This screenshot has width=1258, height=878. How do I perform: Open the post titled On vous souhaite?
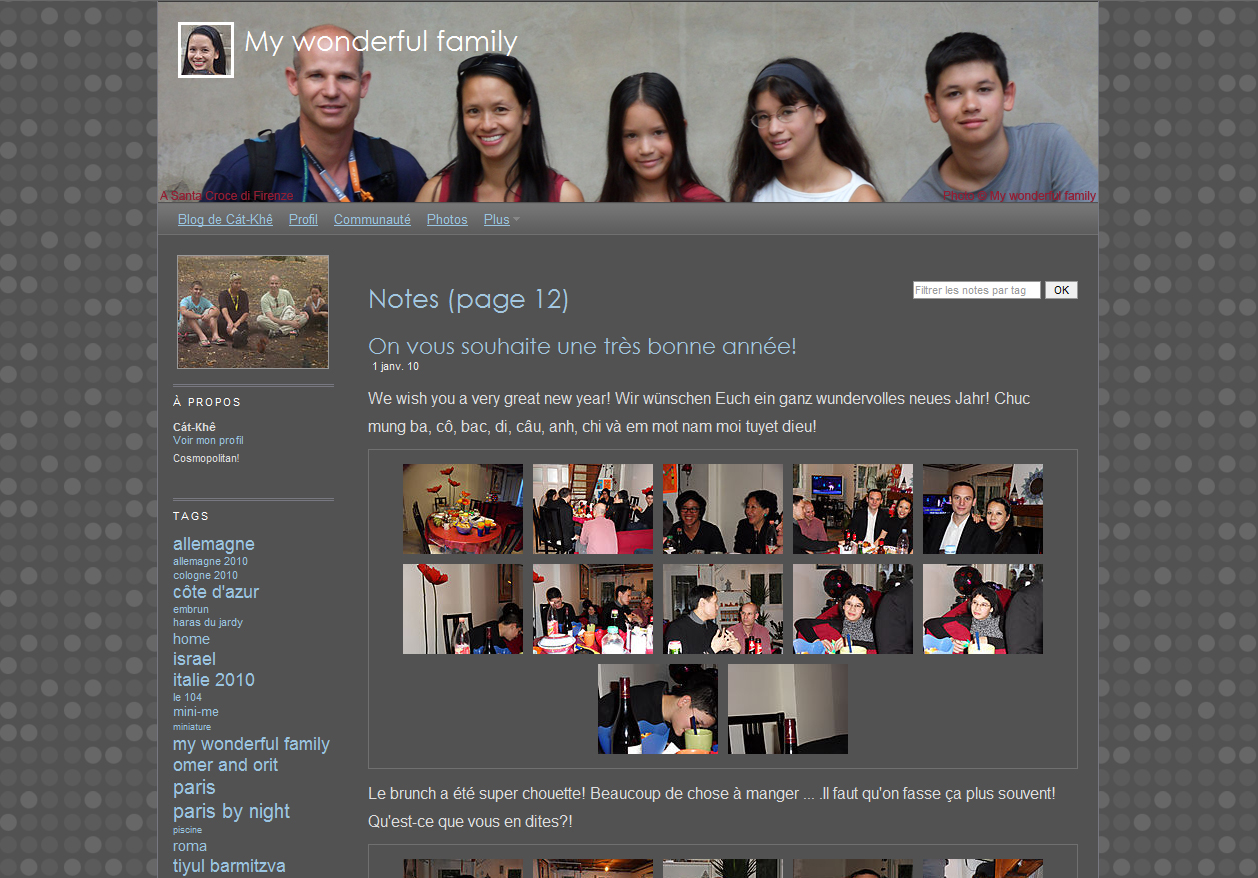click(x=582, y=347)
